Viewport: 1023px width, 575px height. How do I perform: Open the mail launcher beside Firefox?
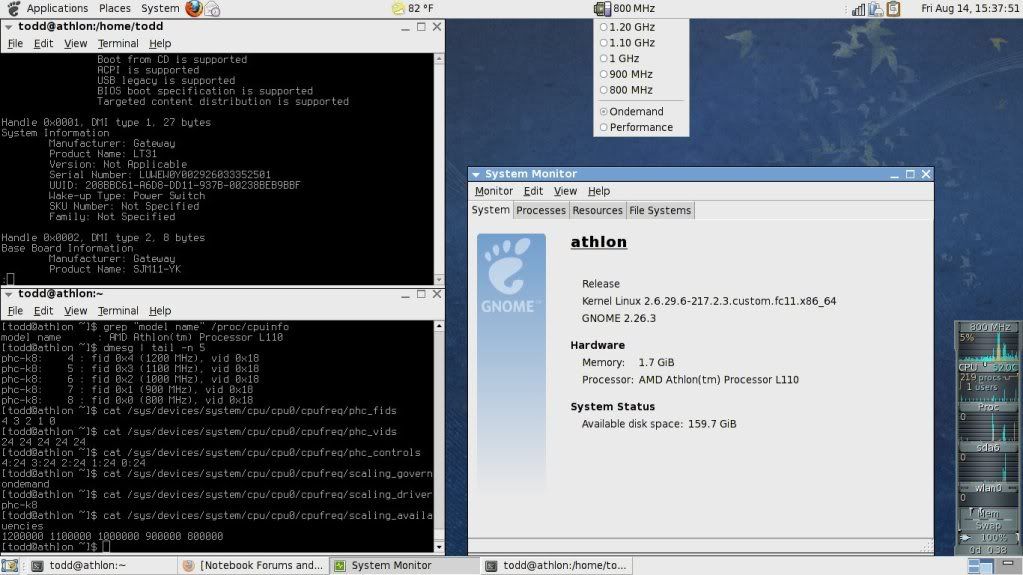pos(213,8)
